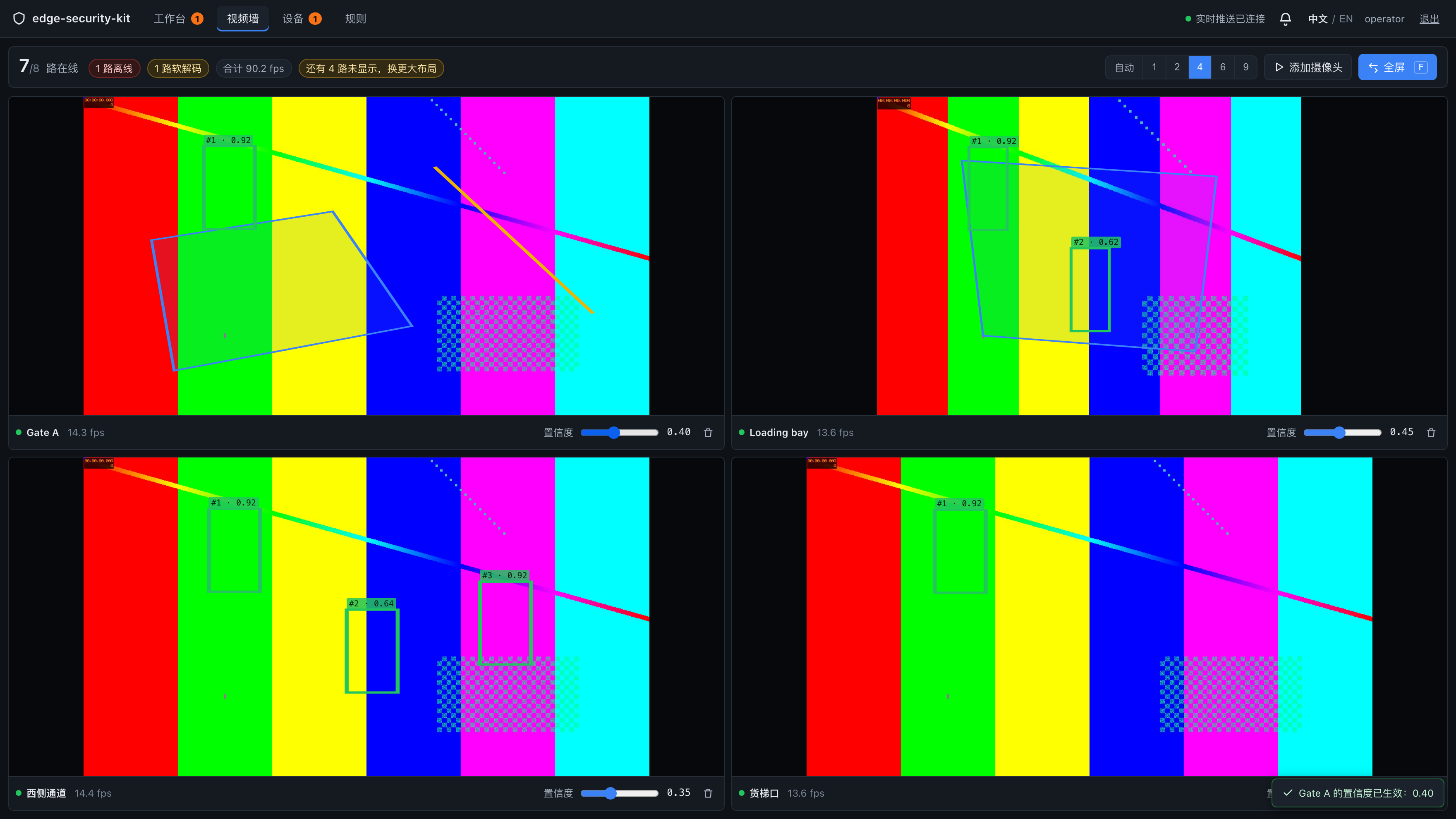This screenshot has height=819, width=1456.
Task: Adjust Gate A 置信度 slider
Action: pos(620,432)
